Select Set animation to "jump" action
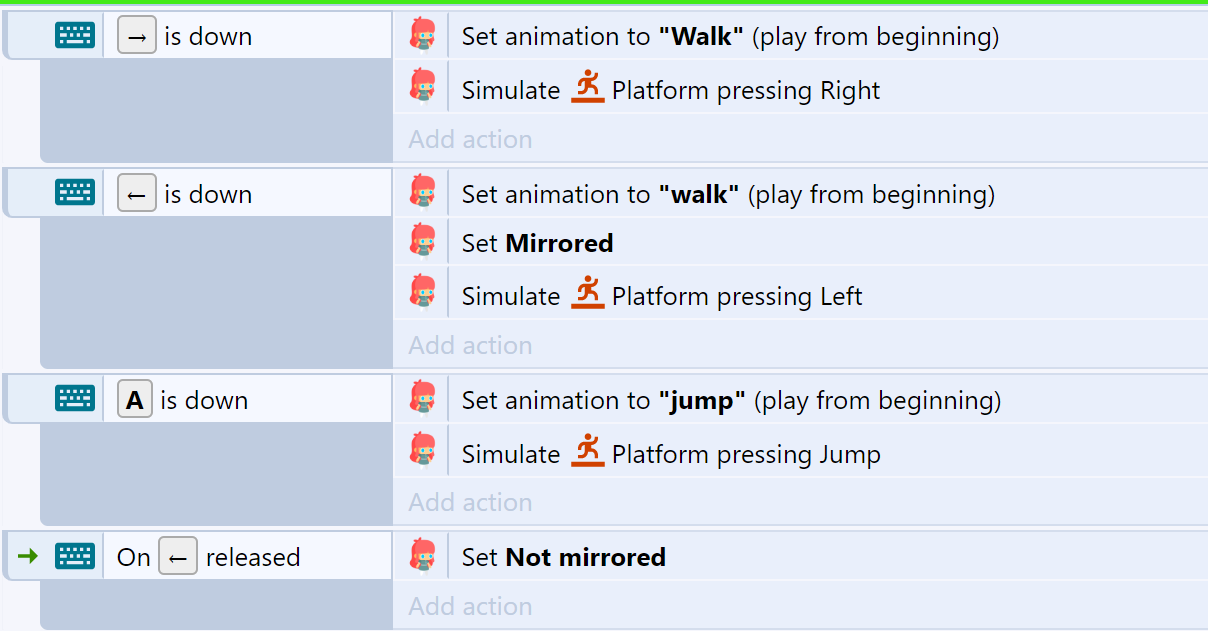This screenshot has width=1208, height=631. 801,400
